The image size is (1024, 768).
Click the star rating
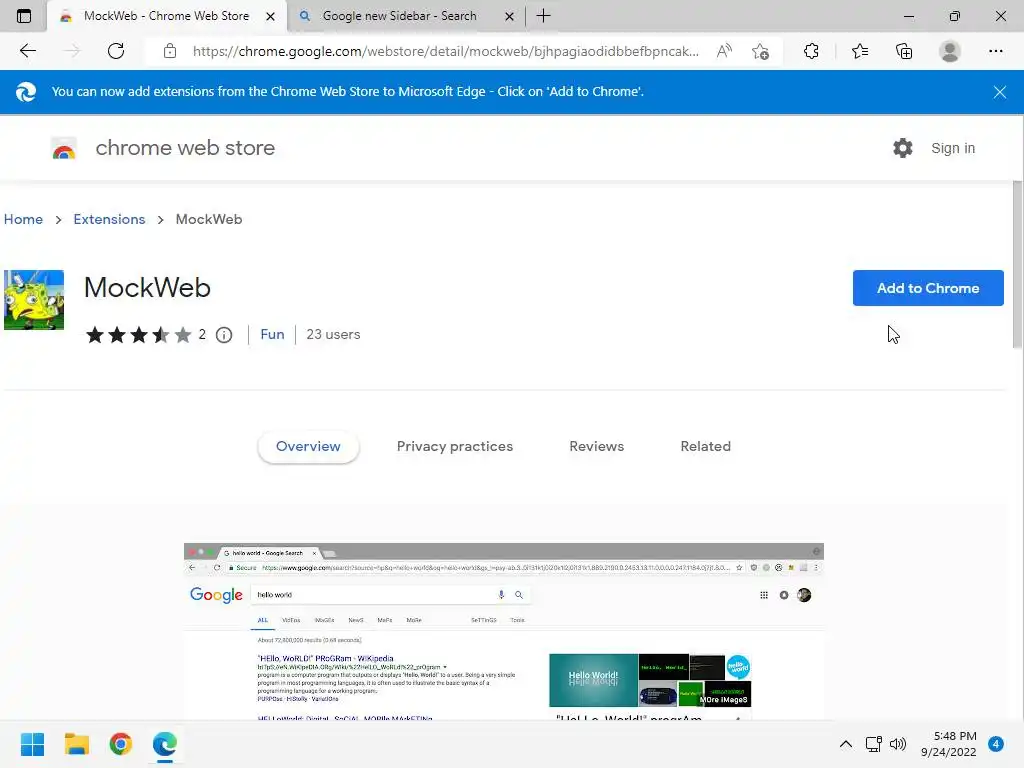pos(138,335)
